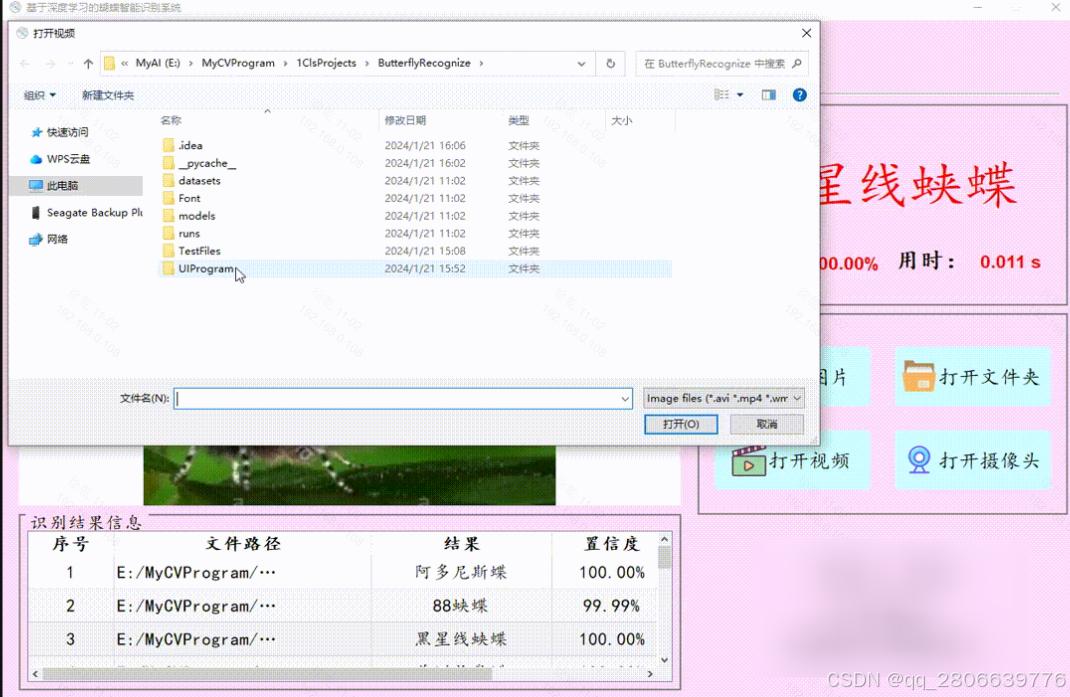Click 打开视频 button in main window
This screenshot has height=697, width=1070.
(x=792, y=461)
